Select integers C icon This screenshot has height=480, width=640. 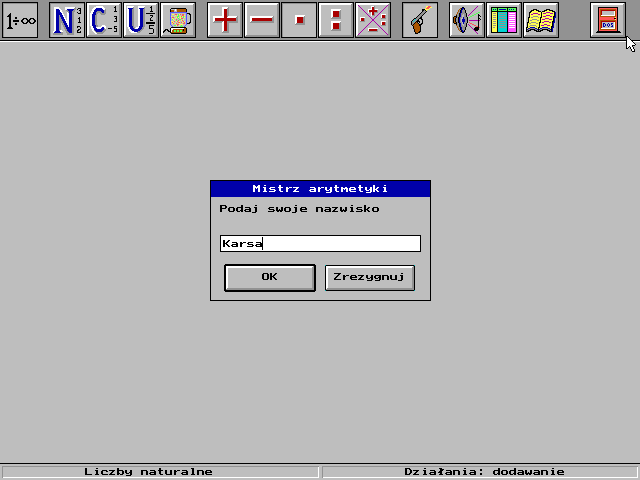click(x=104, y=20)
